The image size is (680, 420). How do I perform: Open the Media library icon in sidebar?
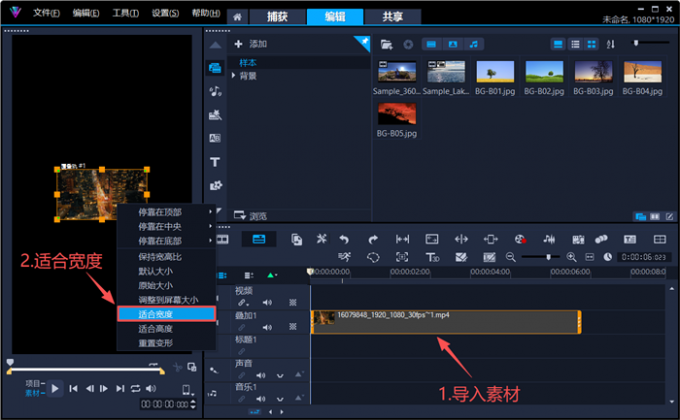click(x=215, y=68)
